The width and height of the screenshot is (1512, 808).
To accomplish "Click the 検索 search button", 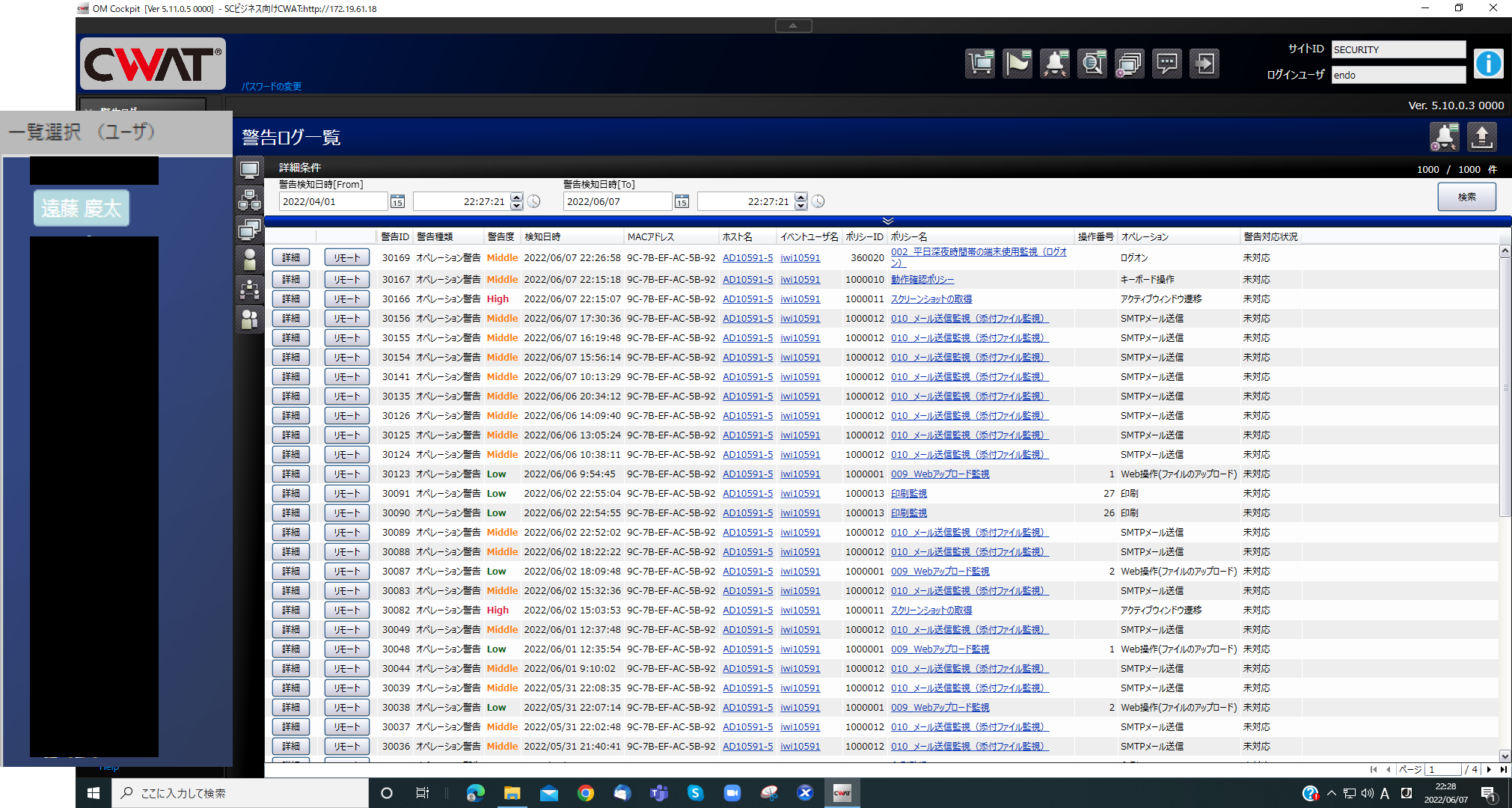I will coord(1466,197).
